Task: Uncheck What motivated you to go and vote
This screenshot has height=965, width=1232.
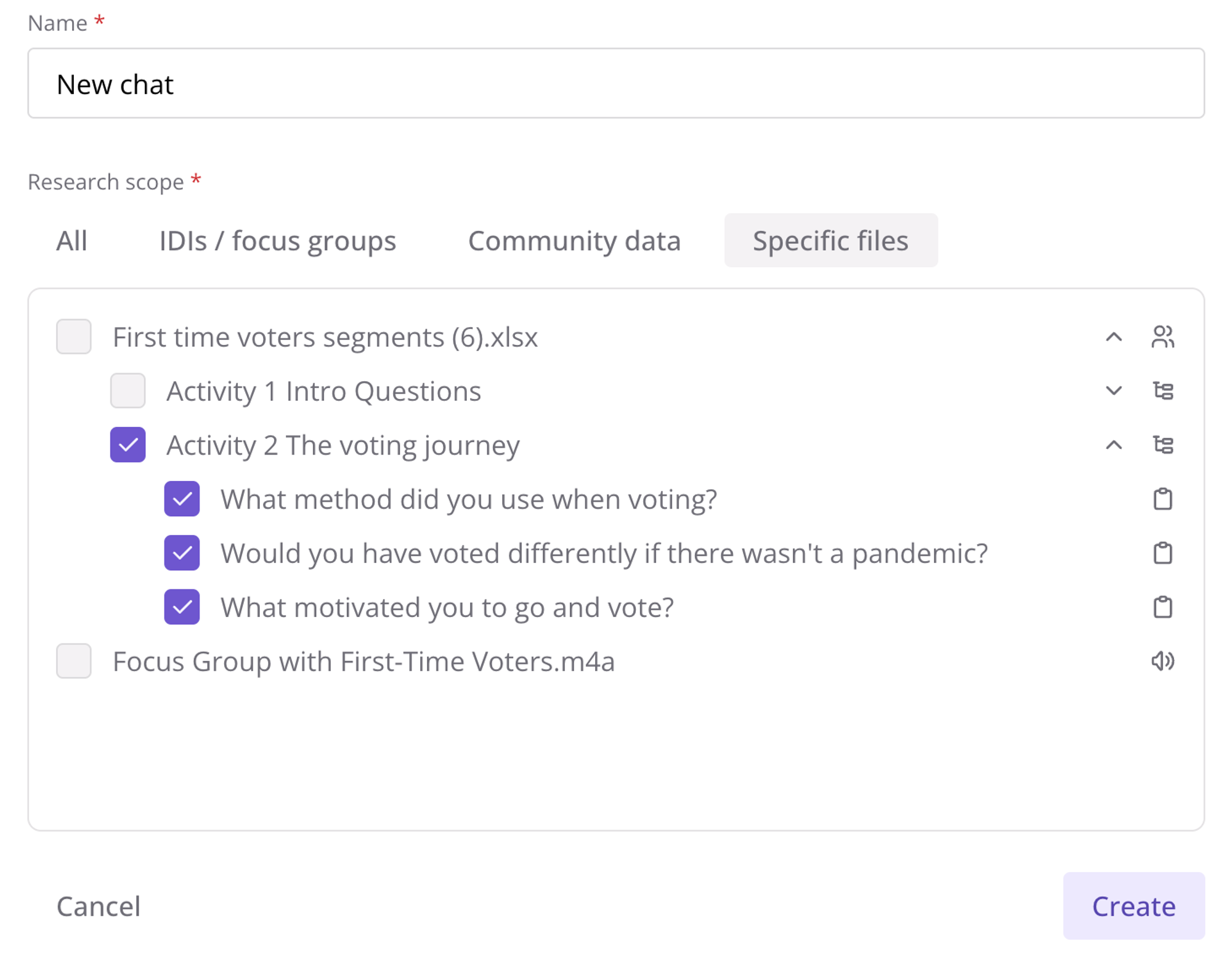Action: pyautogui.click(x=182, y=607)
